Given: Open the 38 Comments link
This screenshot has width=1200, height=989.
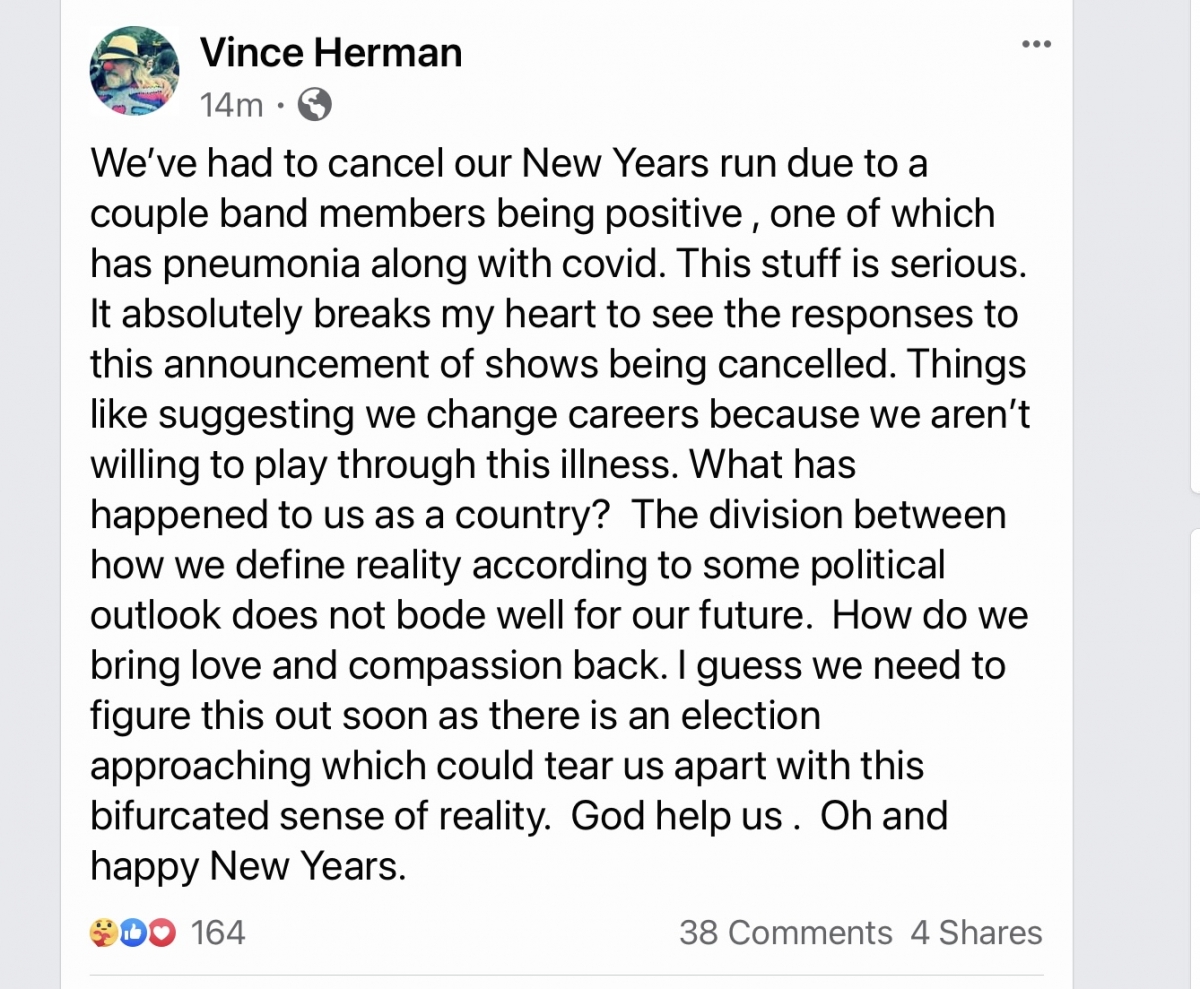Looking at the screenshot, I should 786,932.
